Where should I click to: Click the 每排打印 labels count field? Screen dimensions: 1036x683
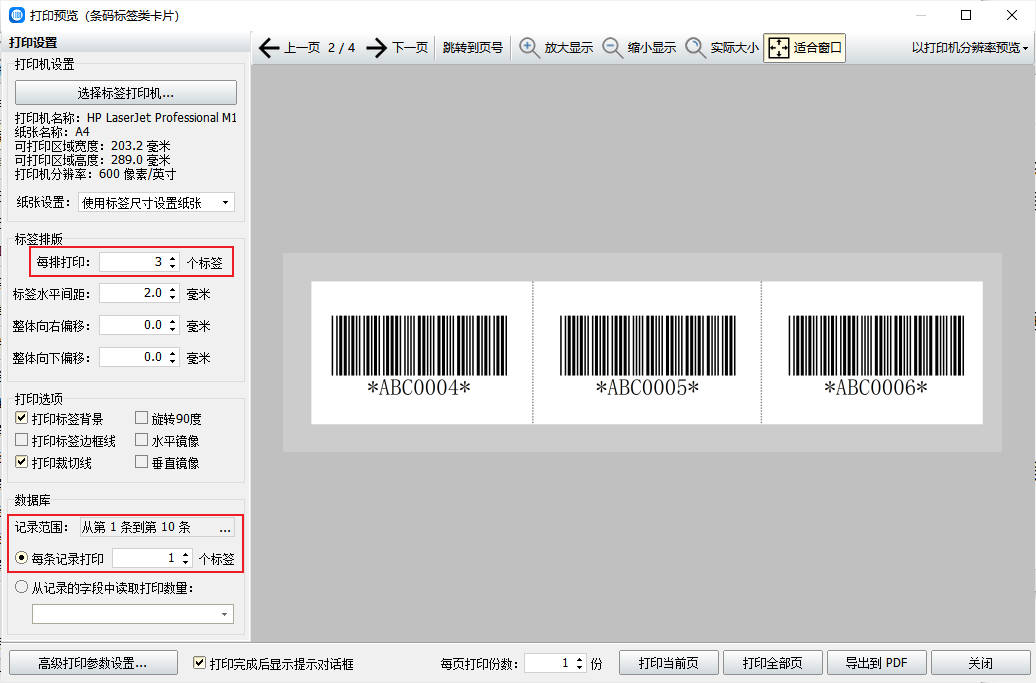click(x=133, y=262)
